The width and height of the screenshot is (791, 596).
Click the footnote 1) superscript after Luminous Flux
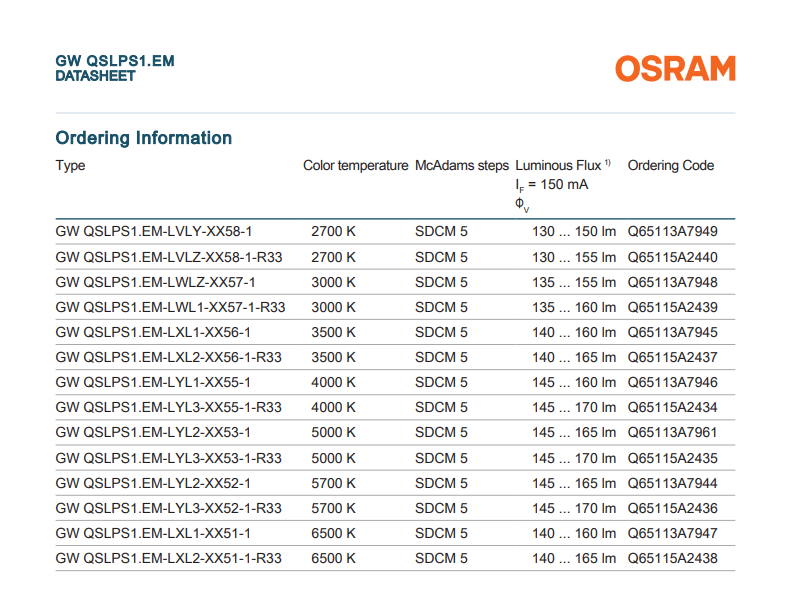click(x=608, y=162)
